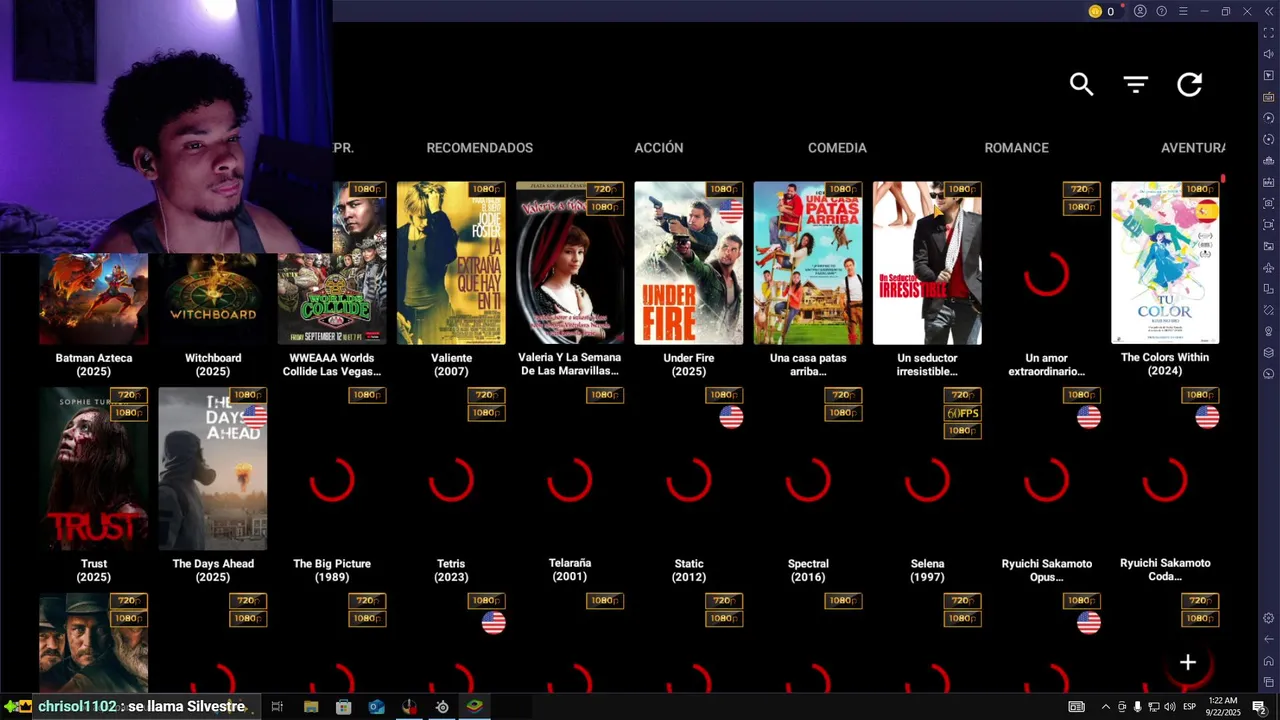Open Windows notification center icon
1280x720 pixels.
1259,707
